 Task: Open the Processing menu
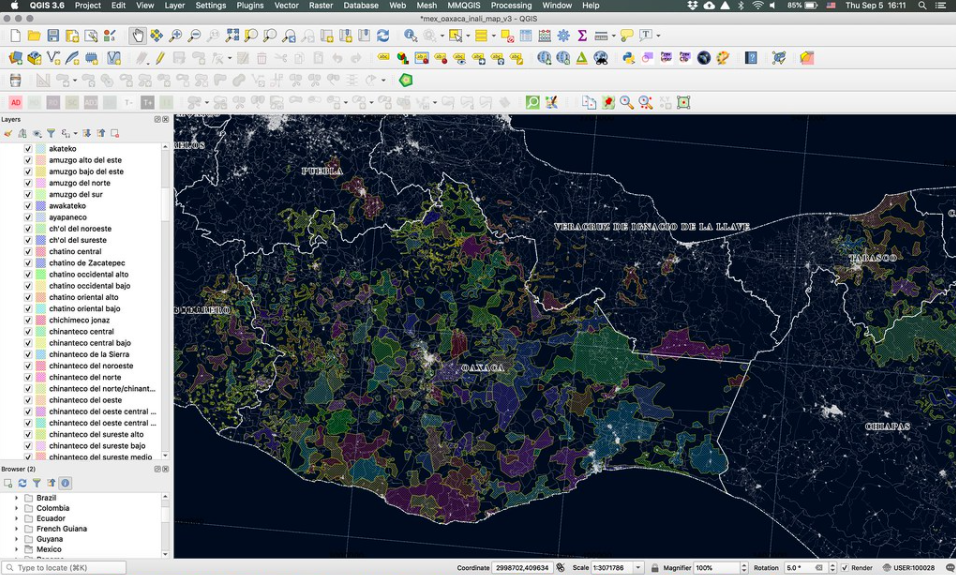511,5
